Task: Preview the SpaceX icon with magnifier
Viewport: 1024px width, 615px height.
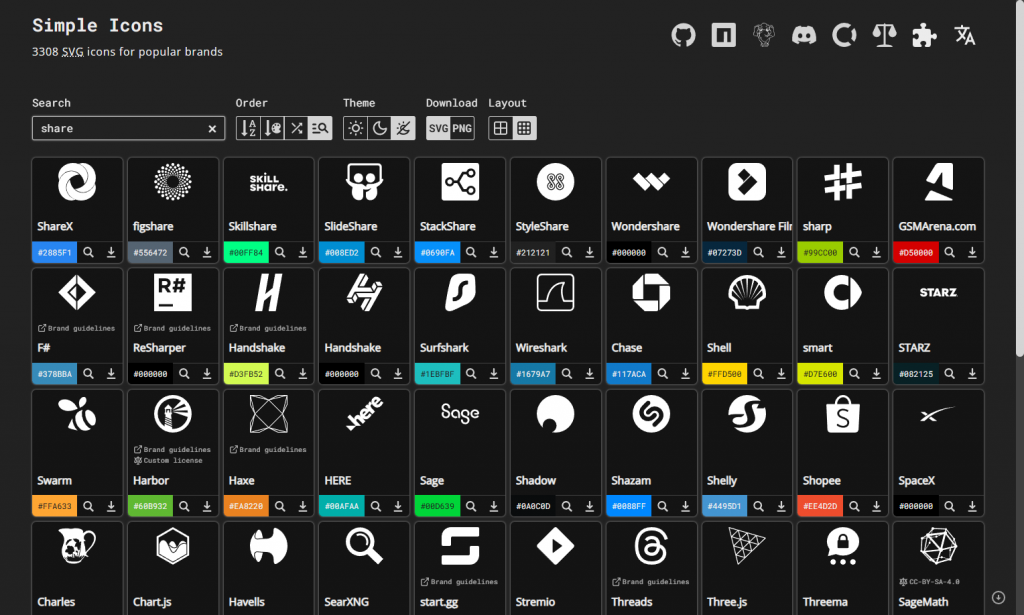Action: pyautogui.click(x=950, y=506)
